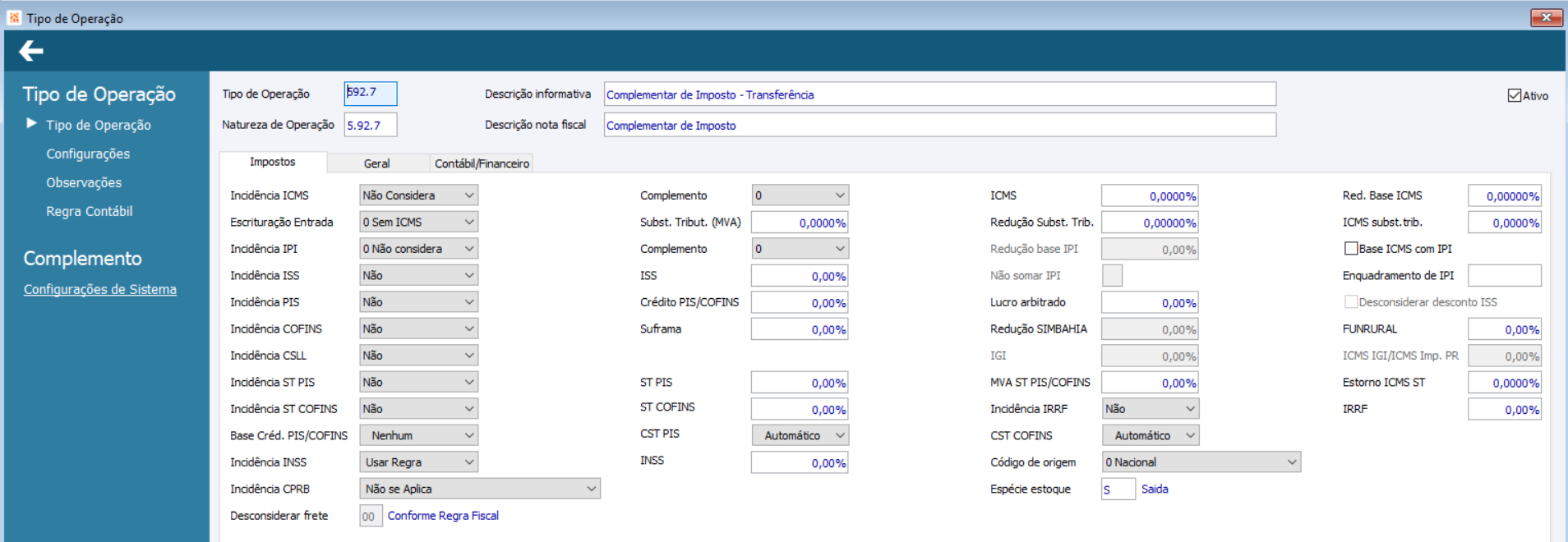
Task: Click the Lucro arbitrado field
Action: tap(1151, 302)
